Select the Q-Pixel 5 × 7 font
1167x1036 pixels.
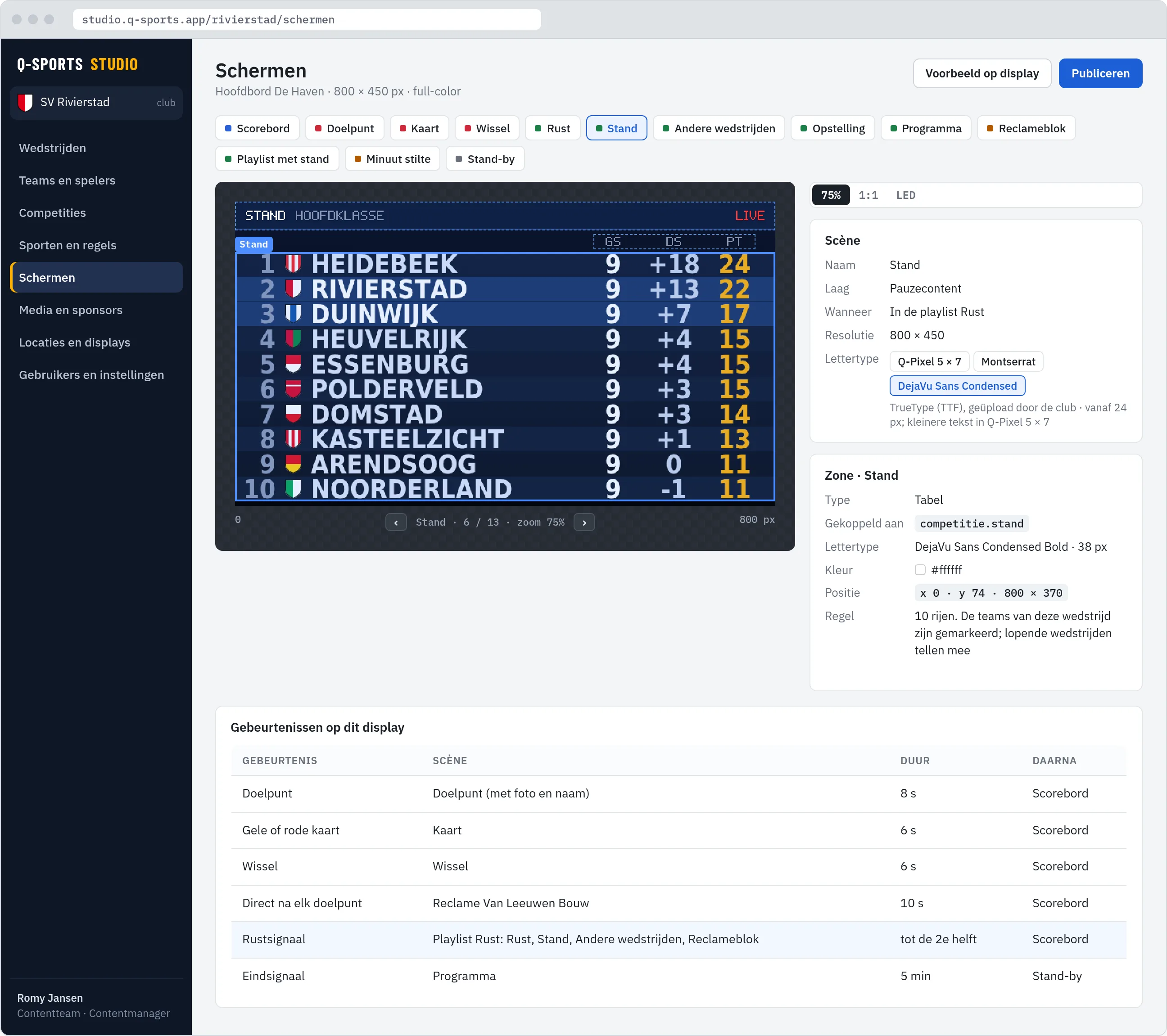(x=929, y=361)
